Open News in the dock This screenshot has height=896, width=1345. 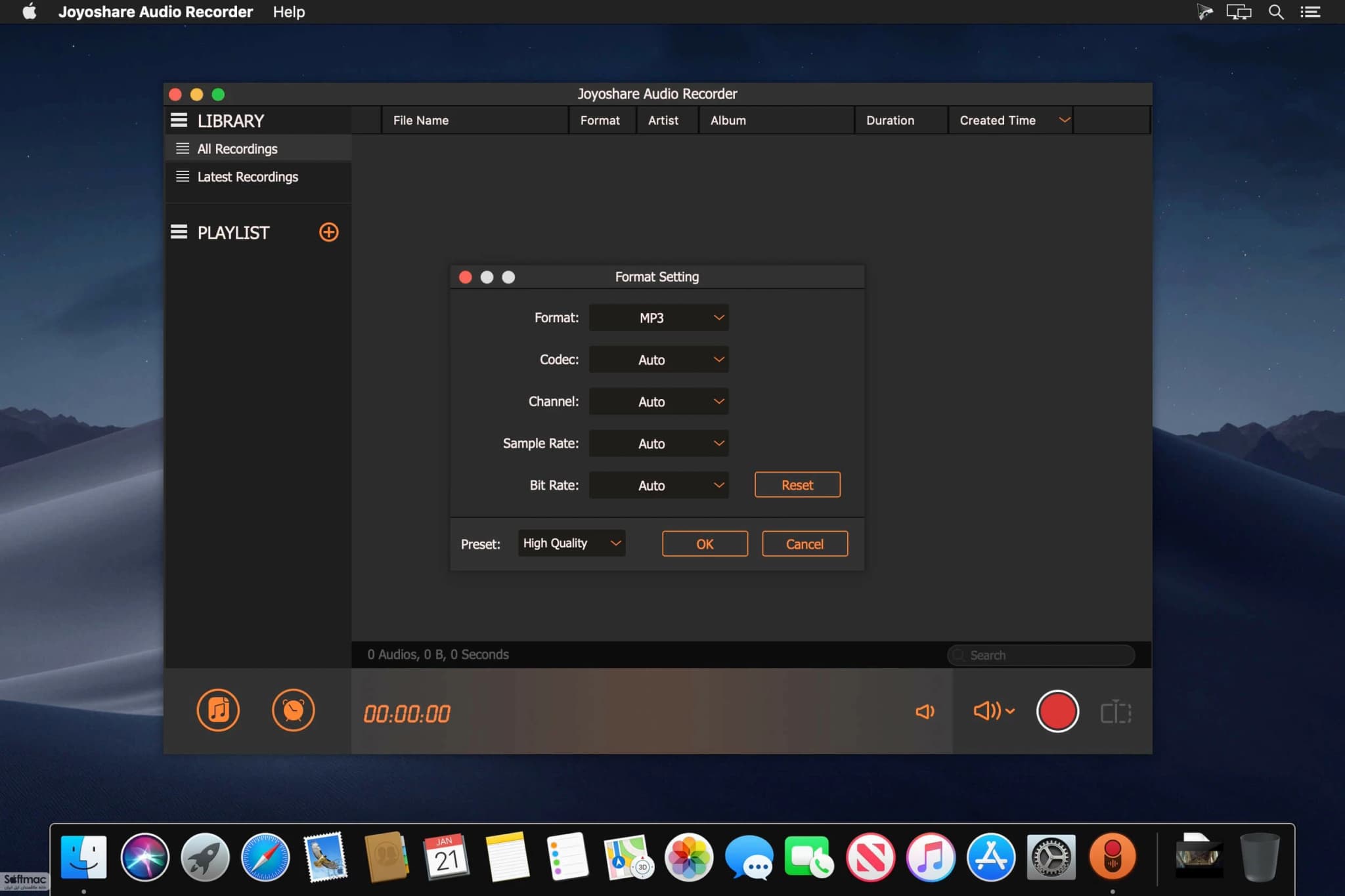[870, 857]
